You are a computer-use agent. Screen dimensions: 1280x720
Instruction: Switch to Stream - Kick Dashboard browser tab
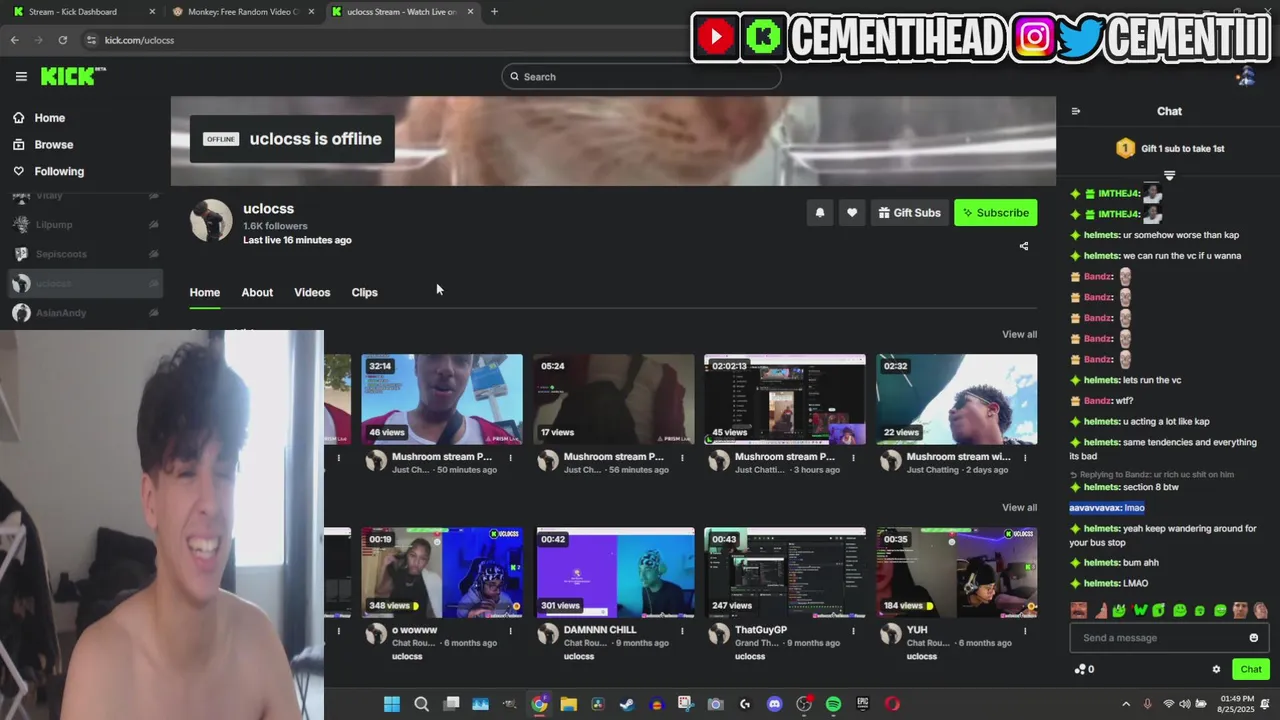click(x=84, y=12)
